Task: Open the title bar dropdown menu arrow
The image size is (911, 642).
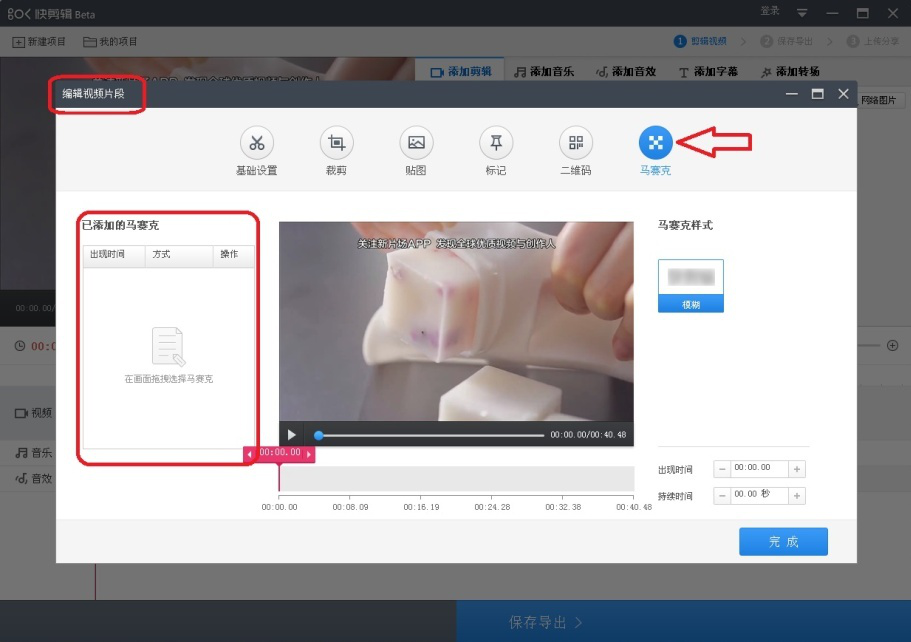Action: click(x=802, y=13)
